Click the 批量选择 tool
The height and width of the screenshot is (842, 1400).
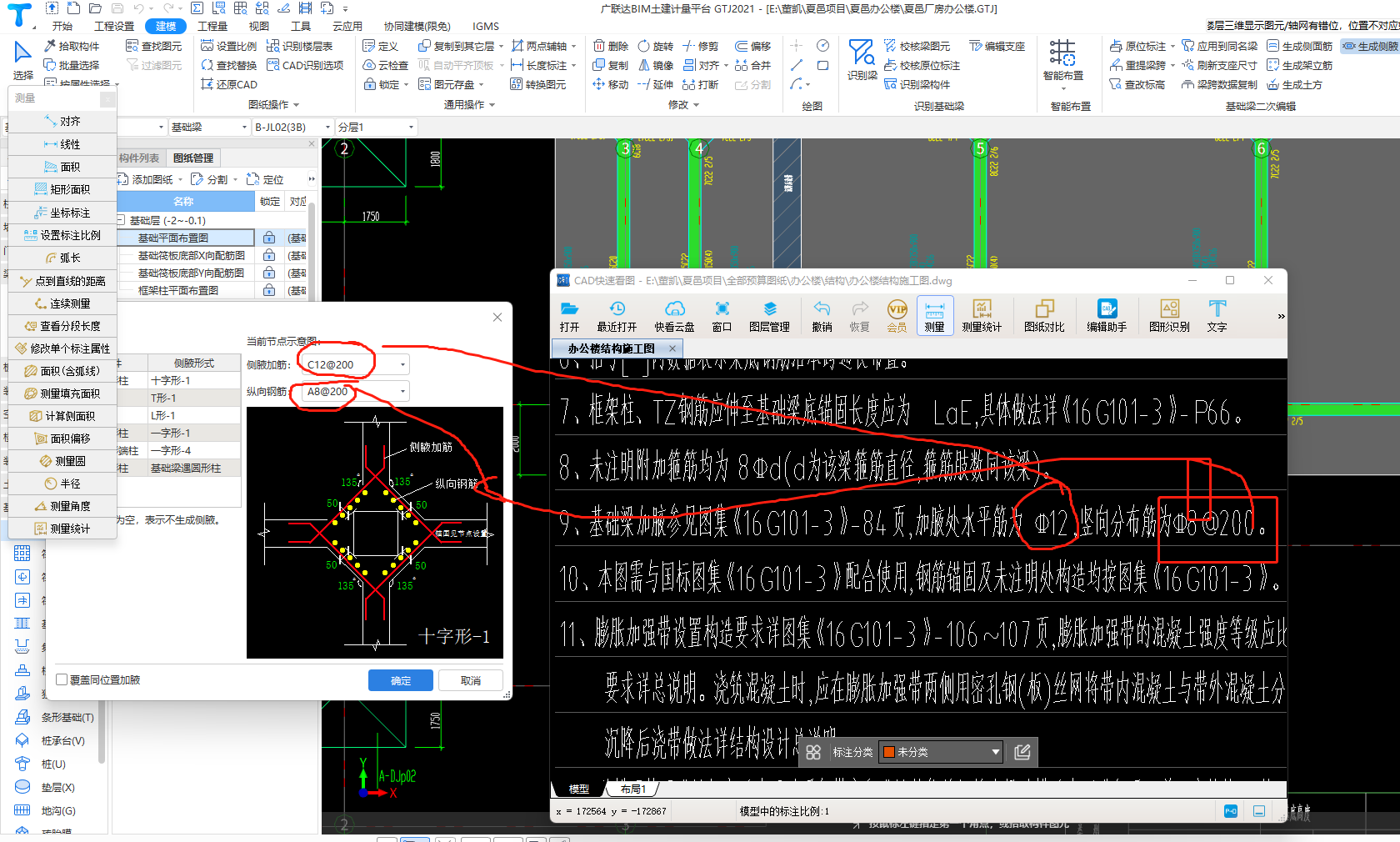71,65
